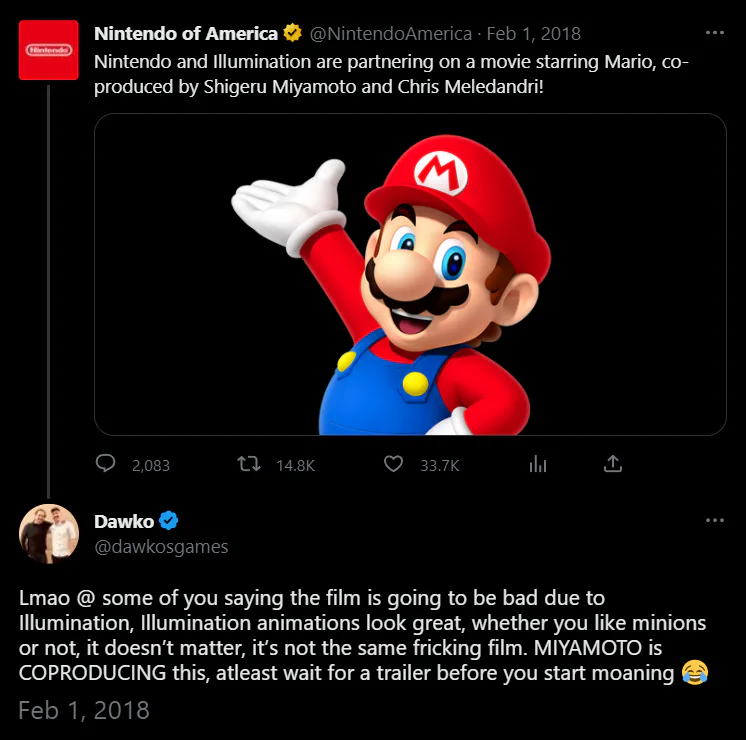Click the reply speech bubble icon
This screenshot has width=746, height=740.
tap(105, 464)
